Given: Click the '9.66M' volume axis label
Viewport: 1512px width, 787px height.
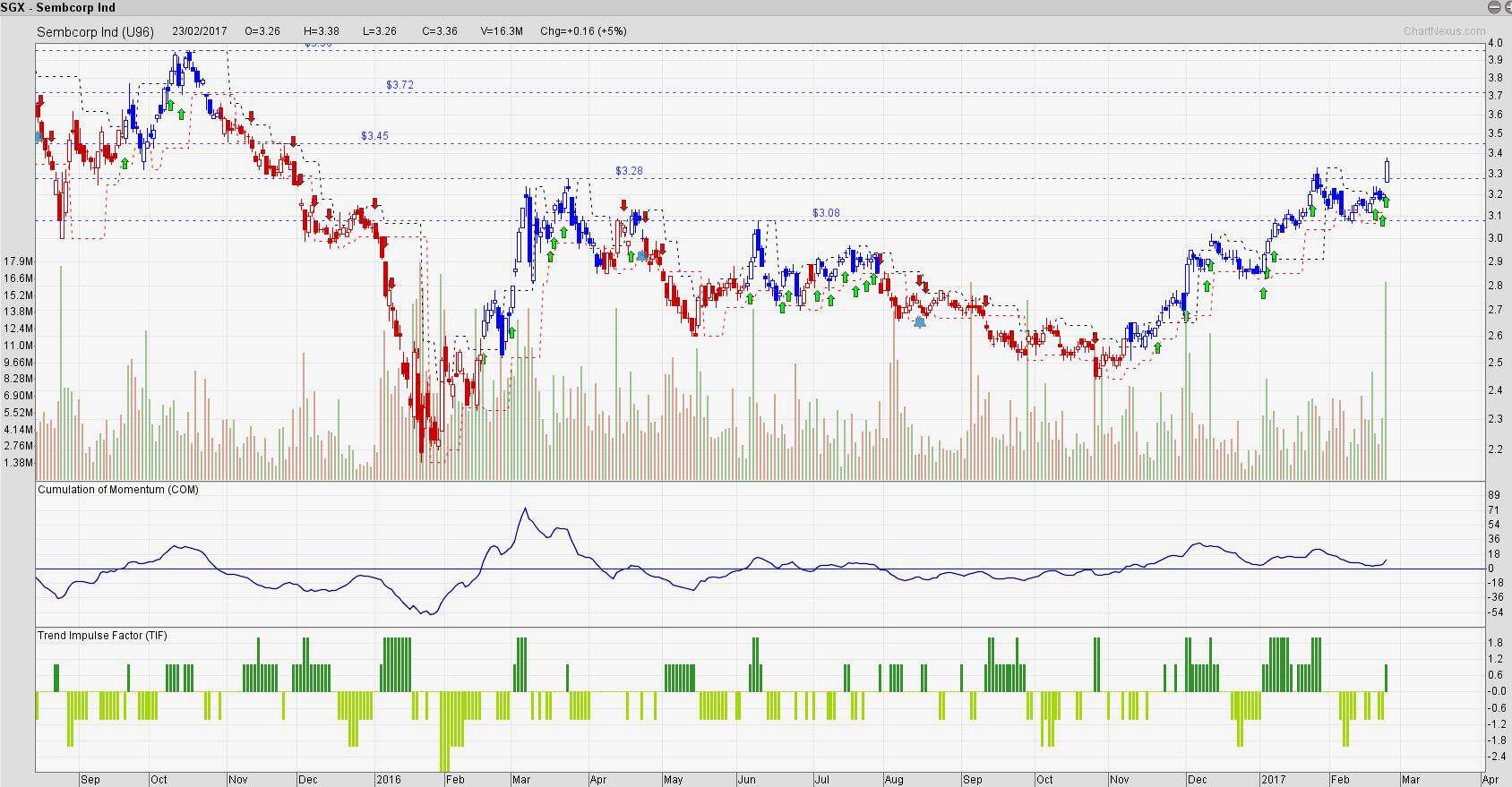Looking at the screenshot, I should click(x=19, y=363).
